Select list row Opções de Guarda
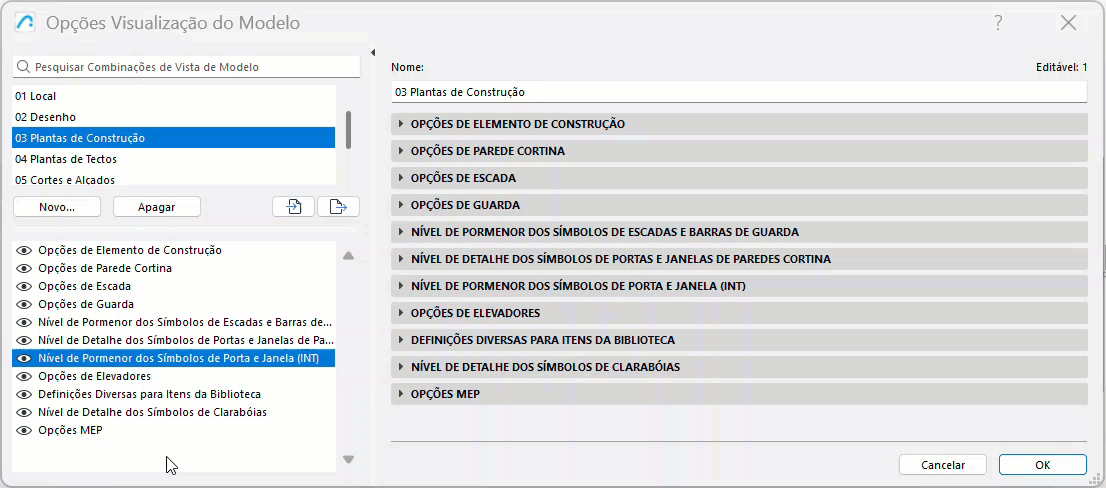Screen dimensions: 1106x488 tap(174, 305)
